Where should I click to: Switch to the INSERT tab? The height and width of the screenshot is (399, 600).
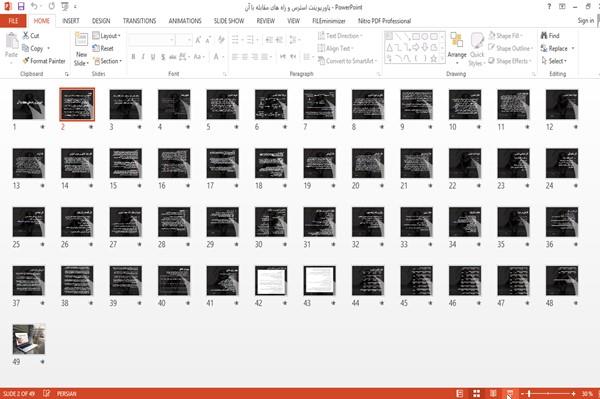click(x=71, y=21)
